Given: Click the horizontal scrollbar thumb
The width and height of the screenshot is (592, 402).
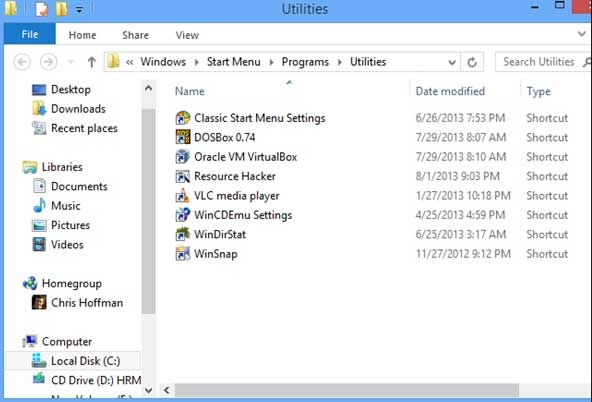Looking at the screenshot, I should pyautogui.click(x=347, y=390).
